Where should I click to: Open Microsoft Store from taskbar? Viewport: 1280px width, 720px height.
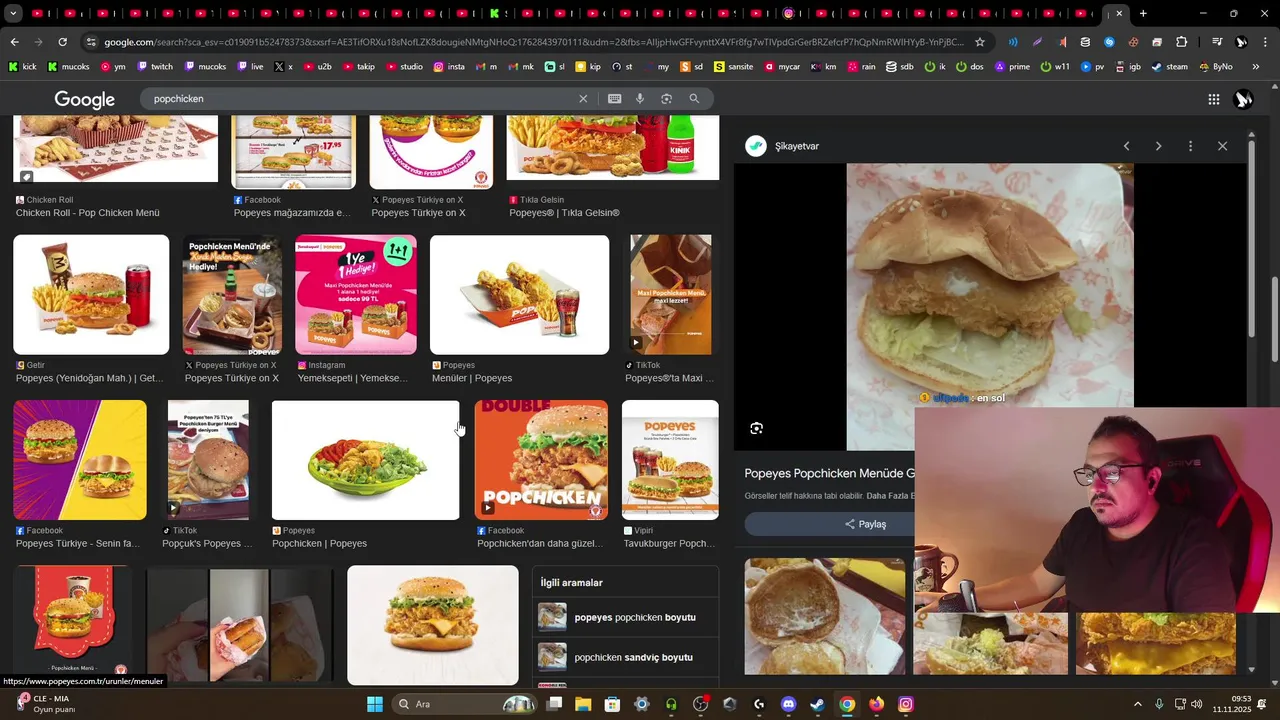(x=612, y=704)
